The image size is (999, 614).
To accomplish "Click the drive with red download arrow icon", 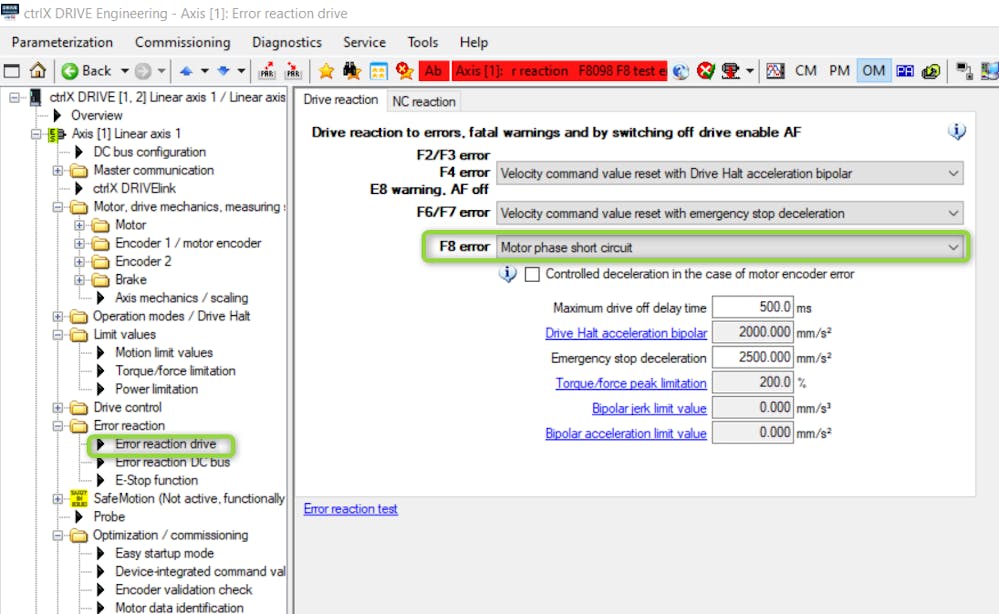I will [730, 71].
